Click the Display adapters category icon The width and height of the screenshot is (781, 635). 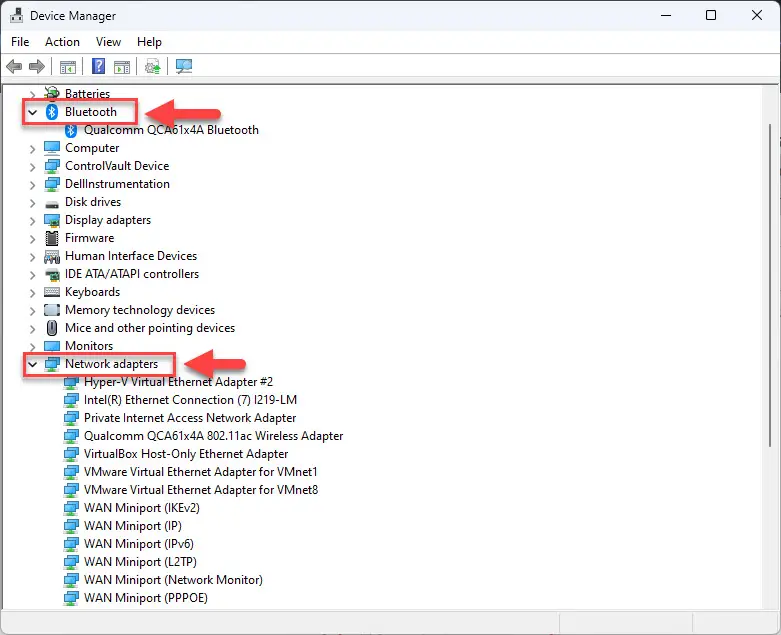pyautogui.click(x=52, y=220)
